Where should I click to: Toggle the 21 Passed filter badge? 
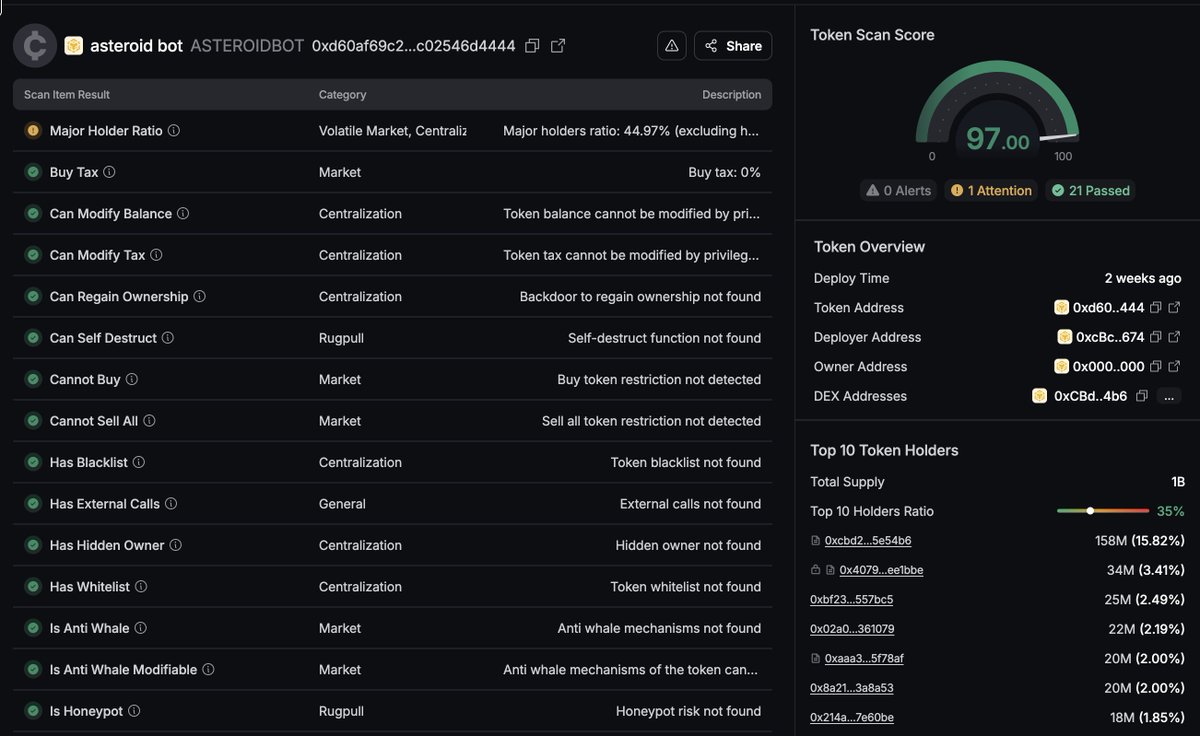click(x=1089, y=190)
